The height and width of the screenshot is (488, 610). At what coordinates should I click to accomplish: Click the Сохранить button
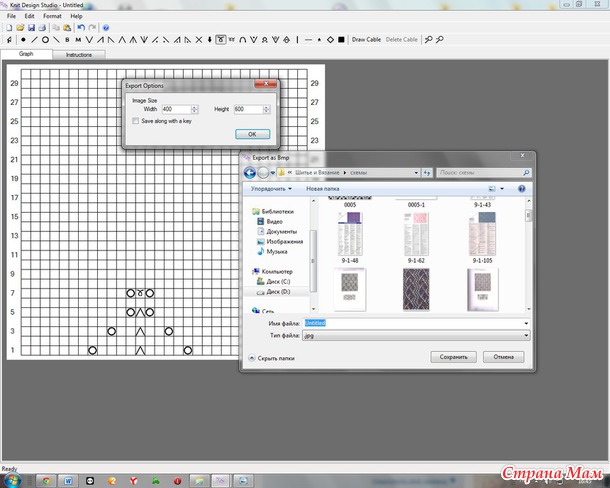coord(454,357)
